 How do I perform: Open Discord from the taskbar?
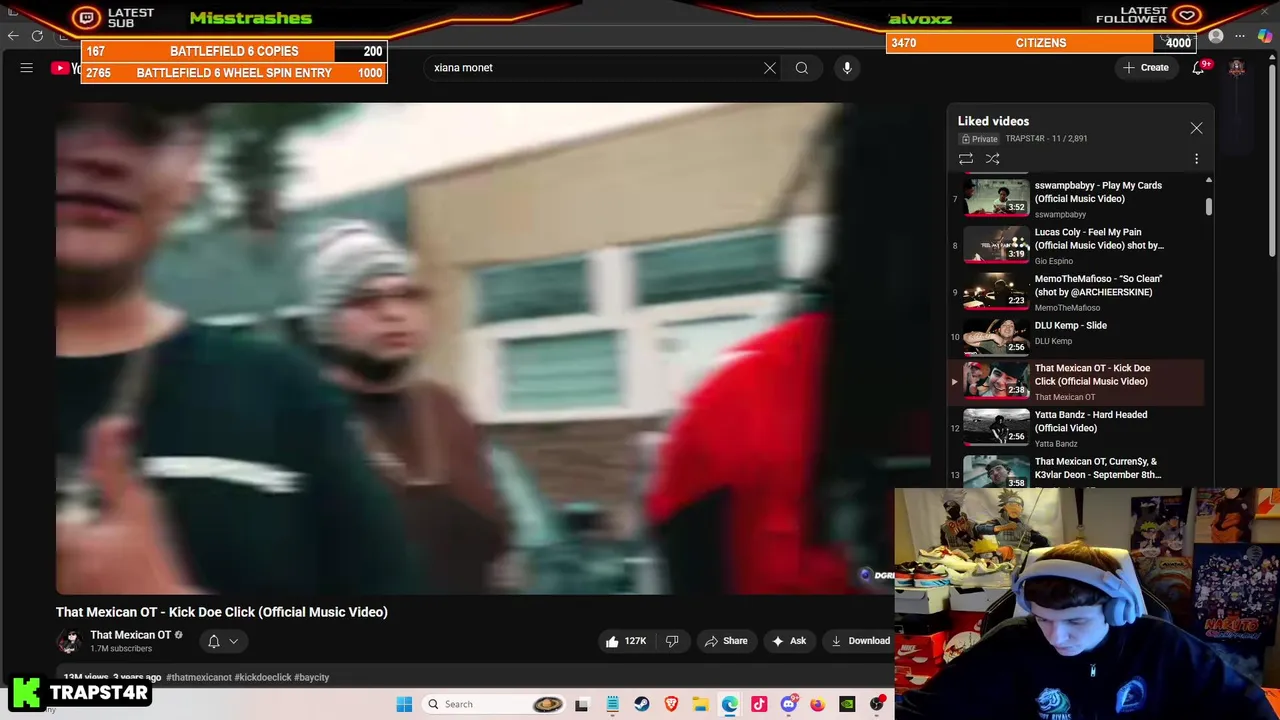coord(788,704)
